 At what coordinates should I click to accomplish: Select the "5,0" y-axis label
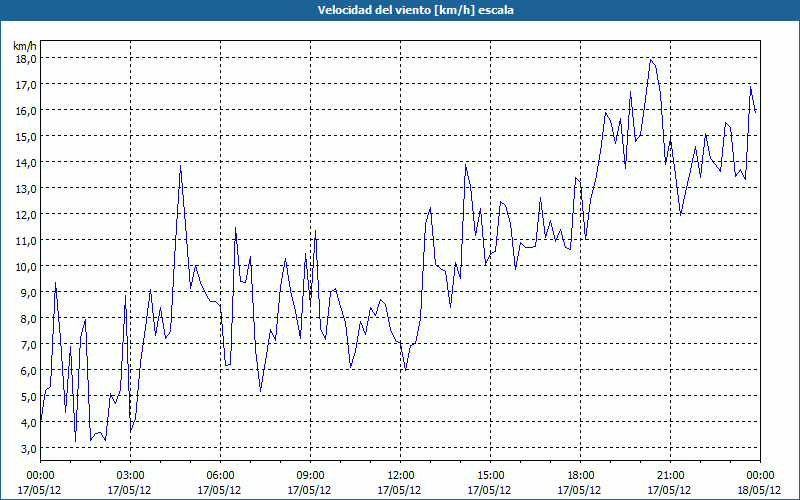pyautogui.click(x=28, y=397)
